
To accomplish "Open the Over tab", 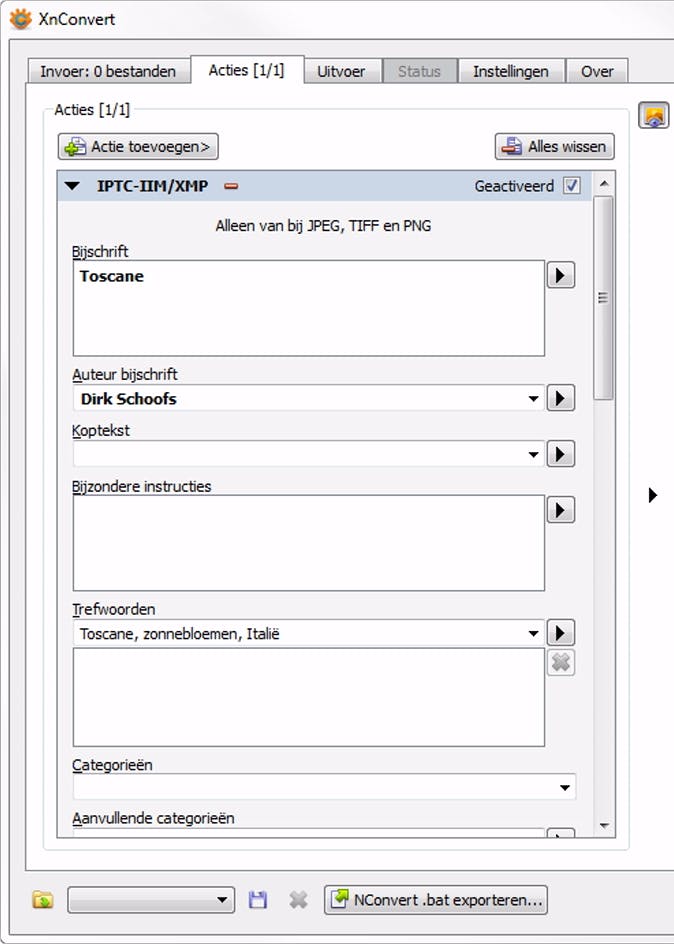I will pos(597,71).
